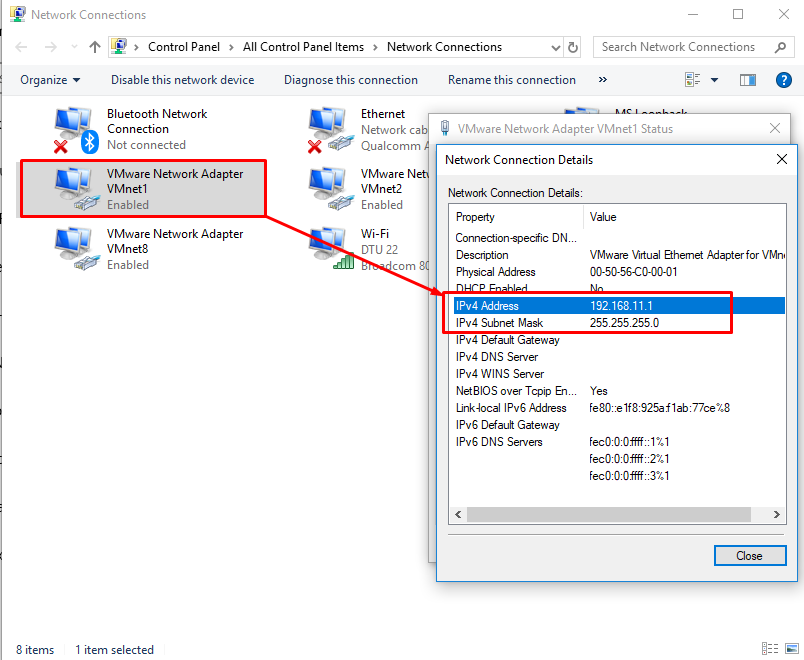Click the change view layout icon
804x660 pixels.
(x=693, y=80)
